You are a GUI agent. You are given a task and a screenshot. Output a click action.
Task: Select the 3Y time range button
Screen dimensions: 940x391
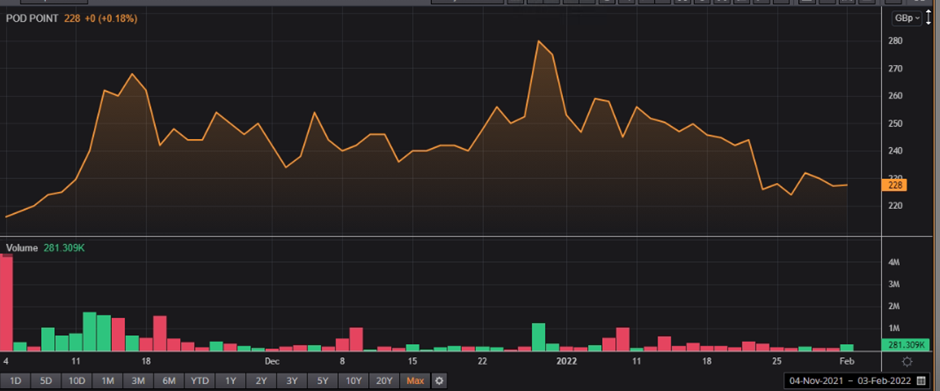pyautogui.click(x=291, y=381)
